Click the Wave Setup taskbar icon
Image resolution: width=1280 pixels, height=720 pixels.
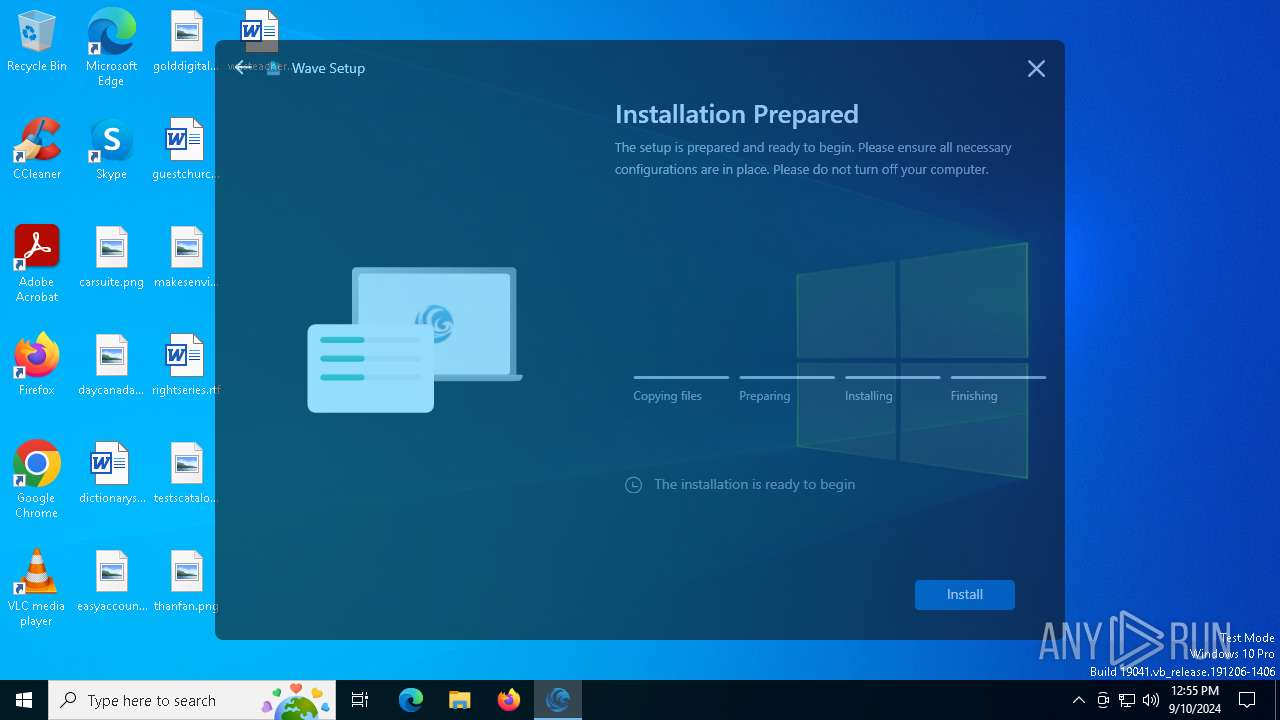[x=558, y=700]
